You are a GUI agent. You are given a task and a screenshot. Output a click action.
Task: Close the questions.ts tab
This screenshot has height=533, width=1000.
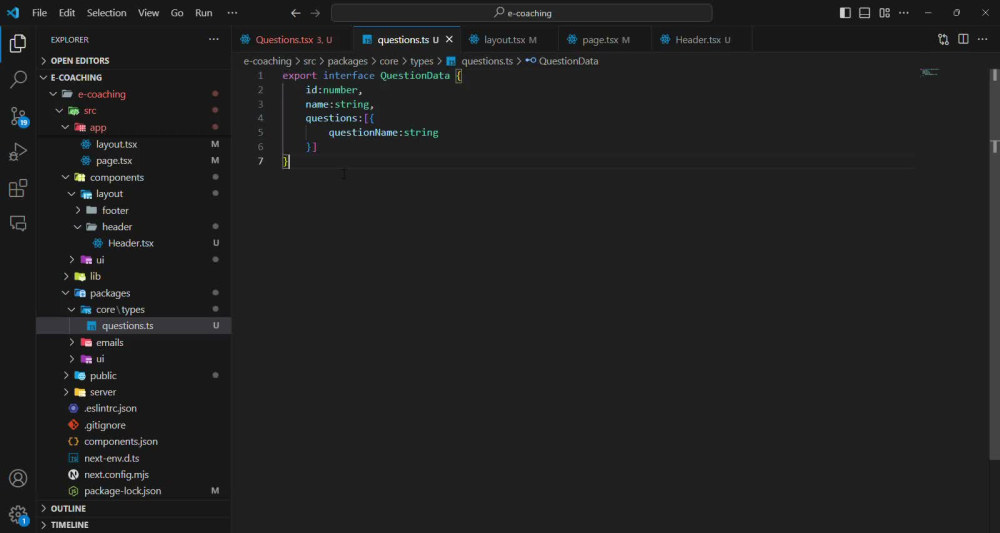[449, 40]
